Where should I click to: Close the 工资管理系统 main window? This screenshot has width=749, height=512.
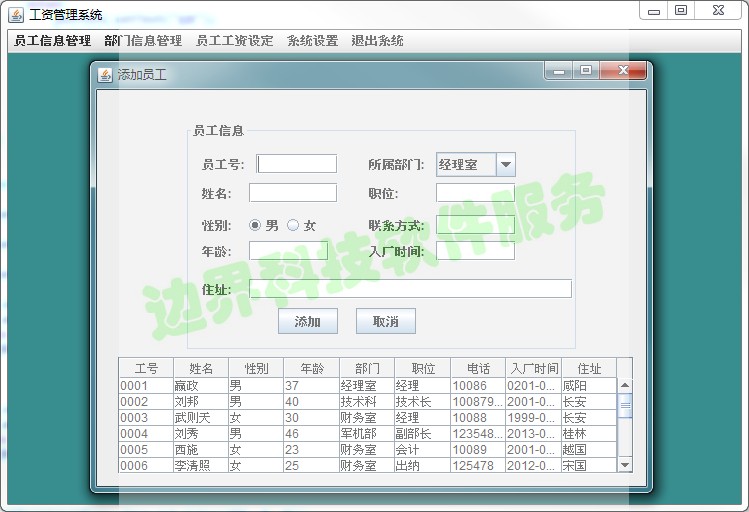(718, 11)
